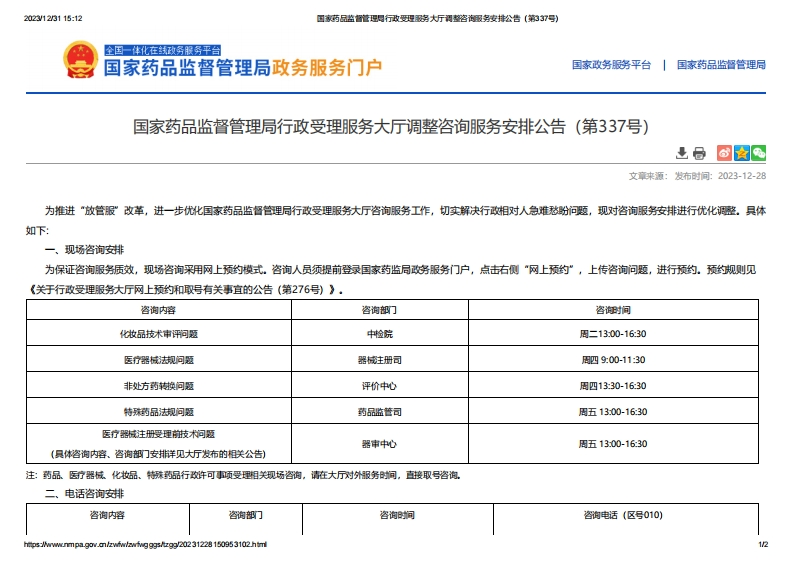
Task: Click the page URL in the footer
Action: pos(144,545)
